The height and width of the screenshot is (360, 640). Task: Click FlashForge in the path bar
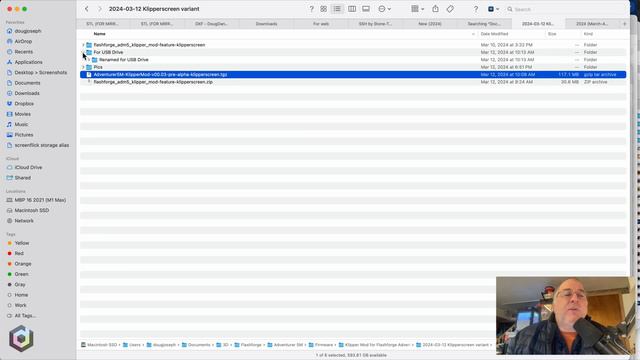click(x=248, y=345)
